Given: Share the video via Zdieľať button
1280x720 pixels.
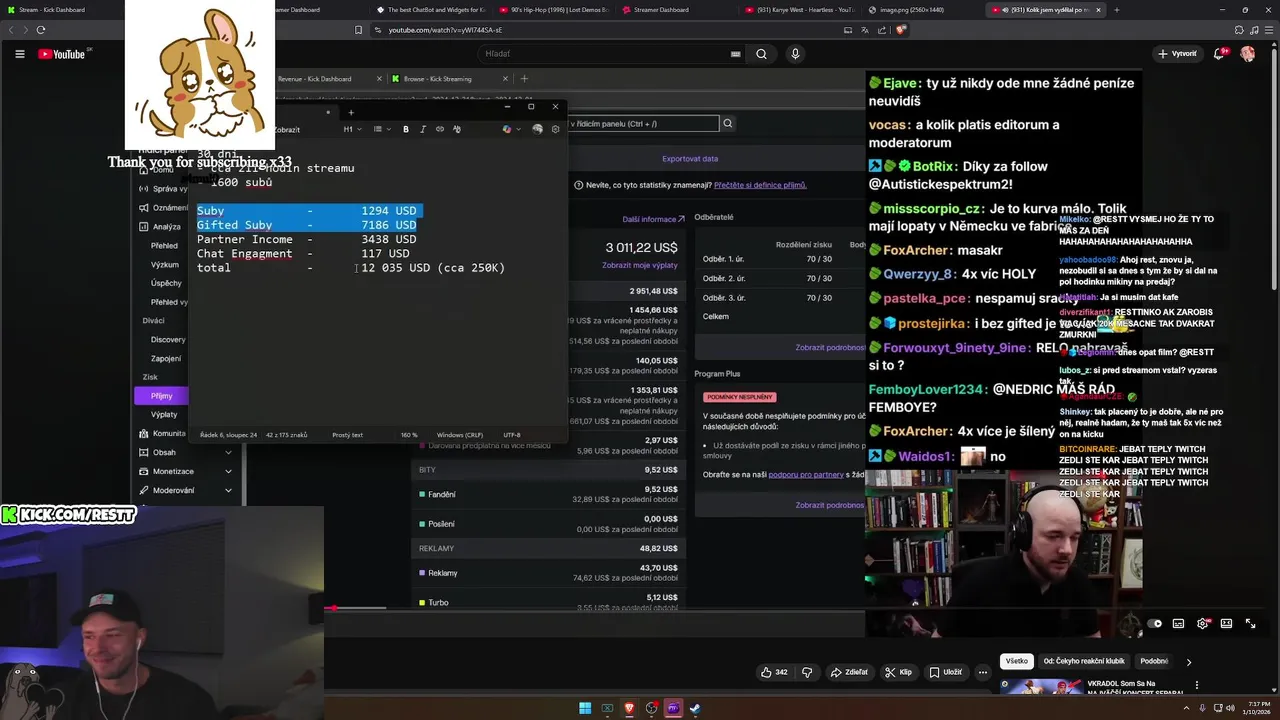Looking at the screenshot, I should pyautogui.click(x=849, y=672).
